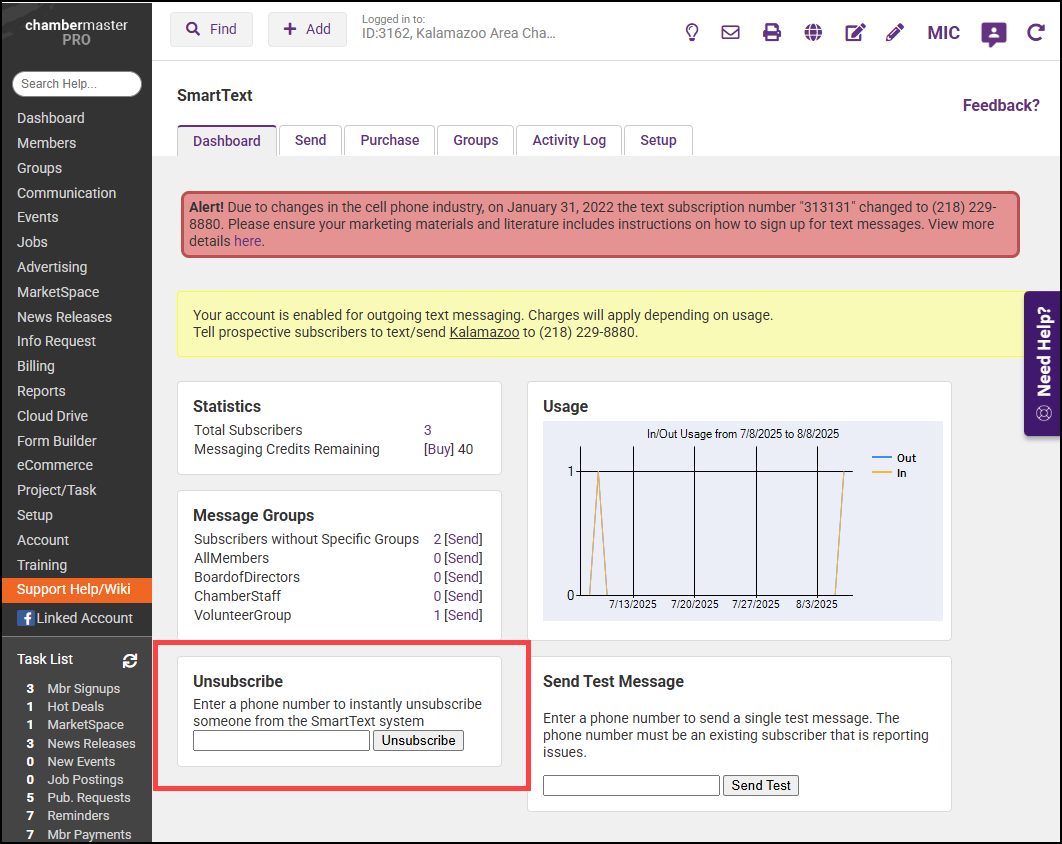Click the Send Test button

click(x=761, y=785)
